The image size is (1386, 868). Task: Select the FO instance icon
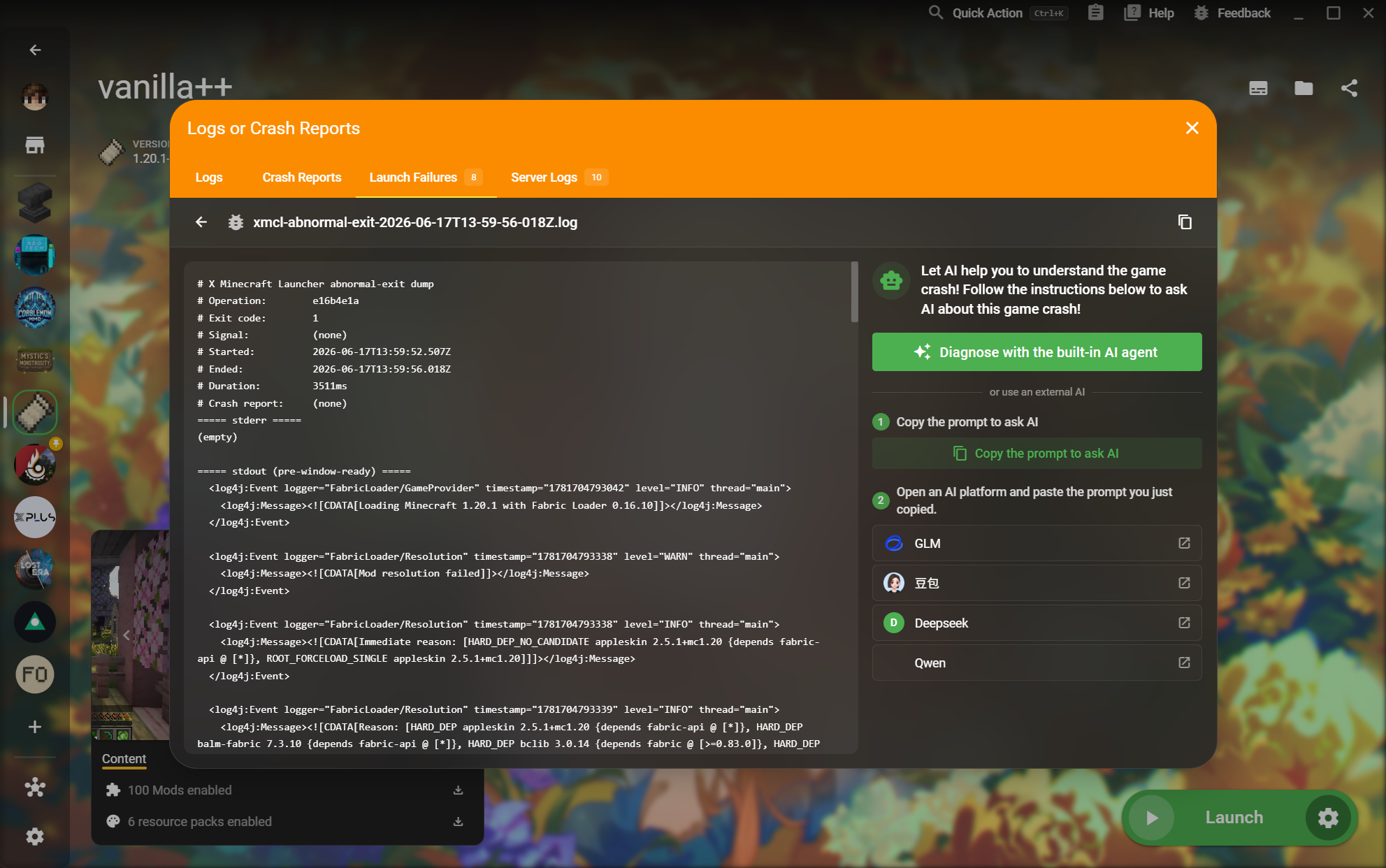(x=35, y=674)
